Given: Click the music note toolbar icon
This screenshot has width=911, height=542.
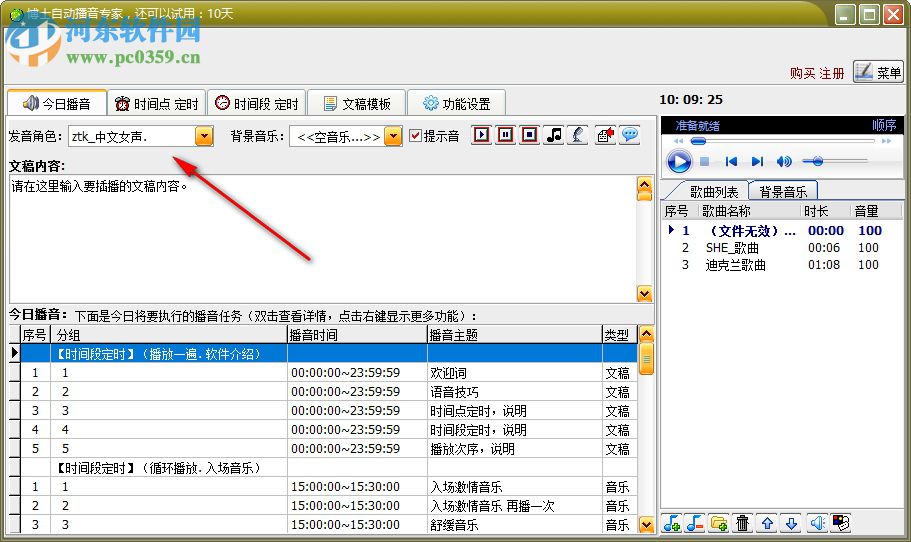Looking at the screenshot, I should [x=554, y=135].
